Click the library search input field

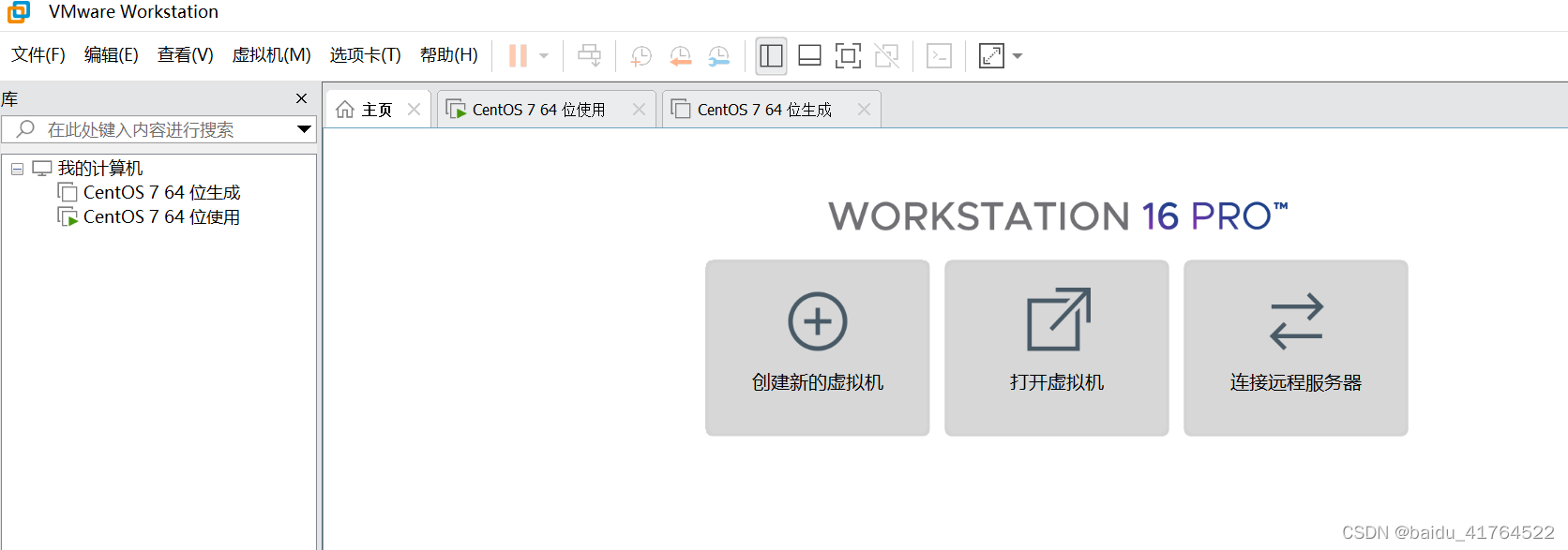point(158,129)
